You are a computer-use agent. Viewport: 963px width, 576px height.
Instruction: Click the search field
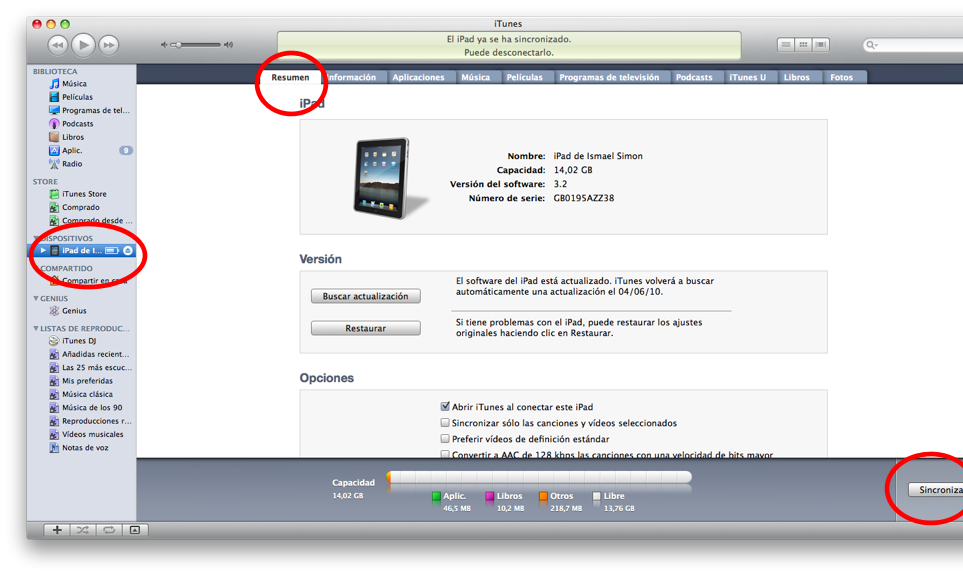(x=912, y=45)
